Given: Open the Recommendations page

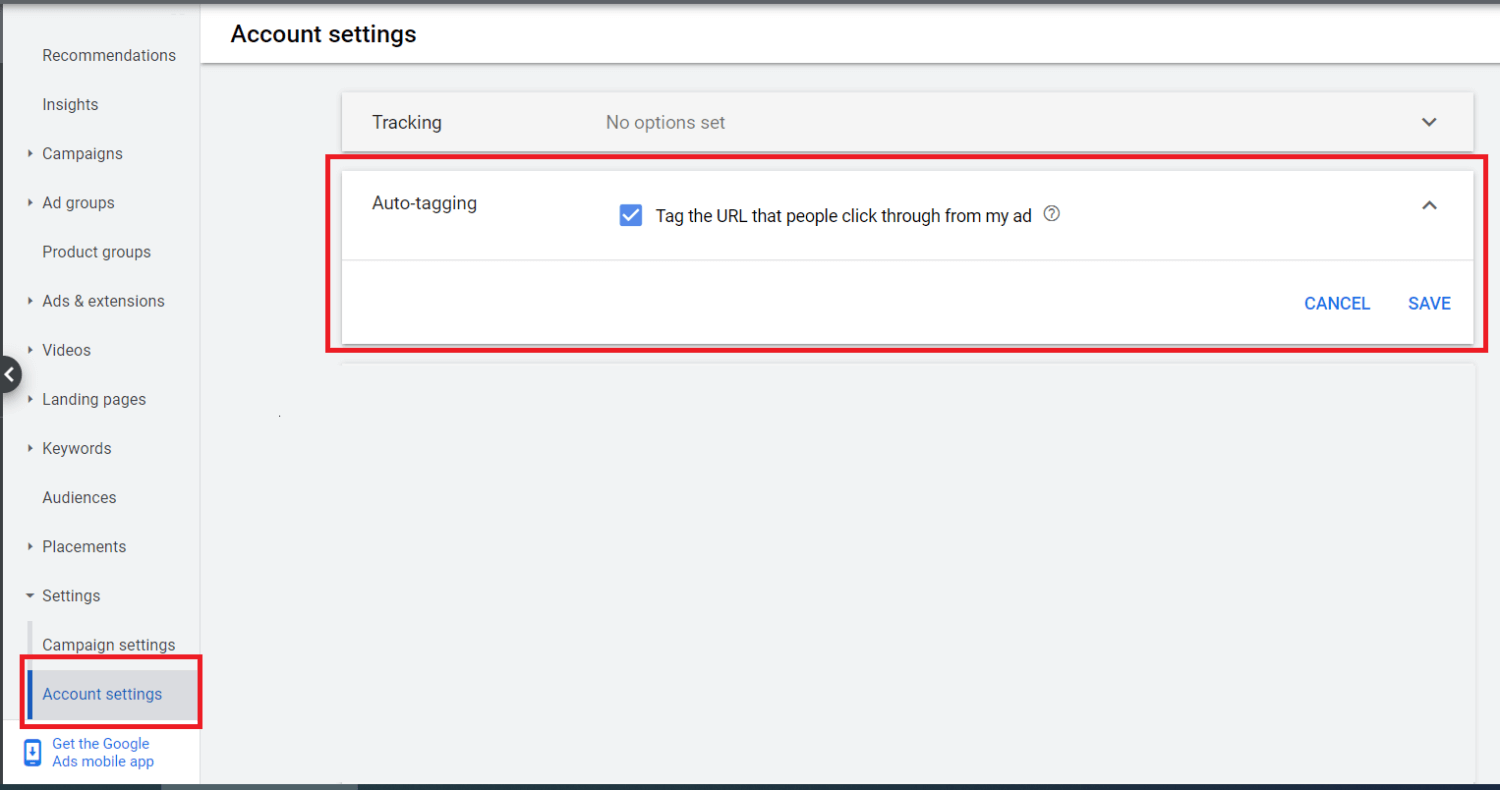Looking at the screenshot, I should pyautogui.click(x=109, y=55).
